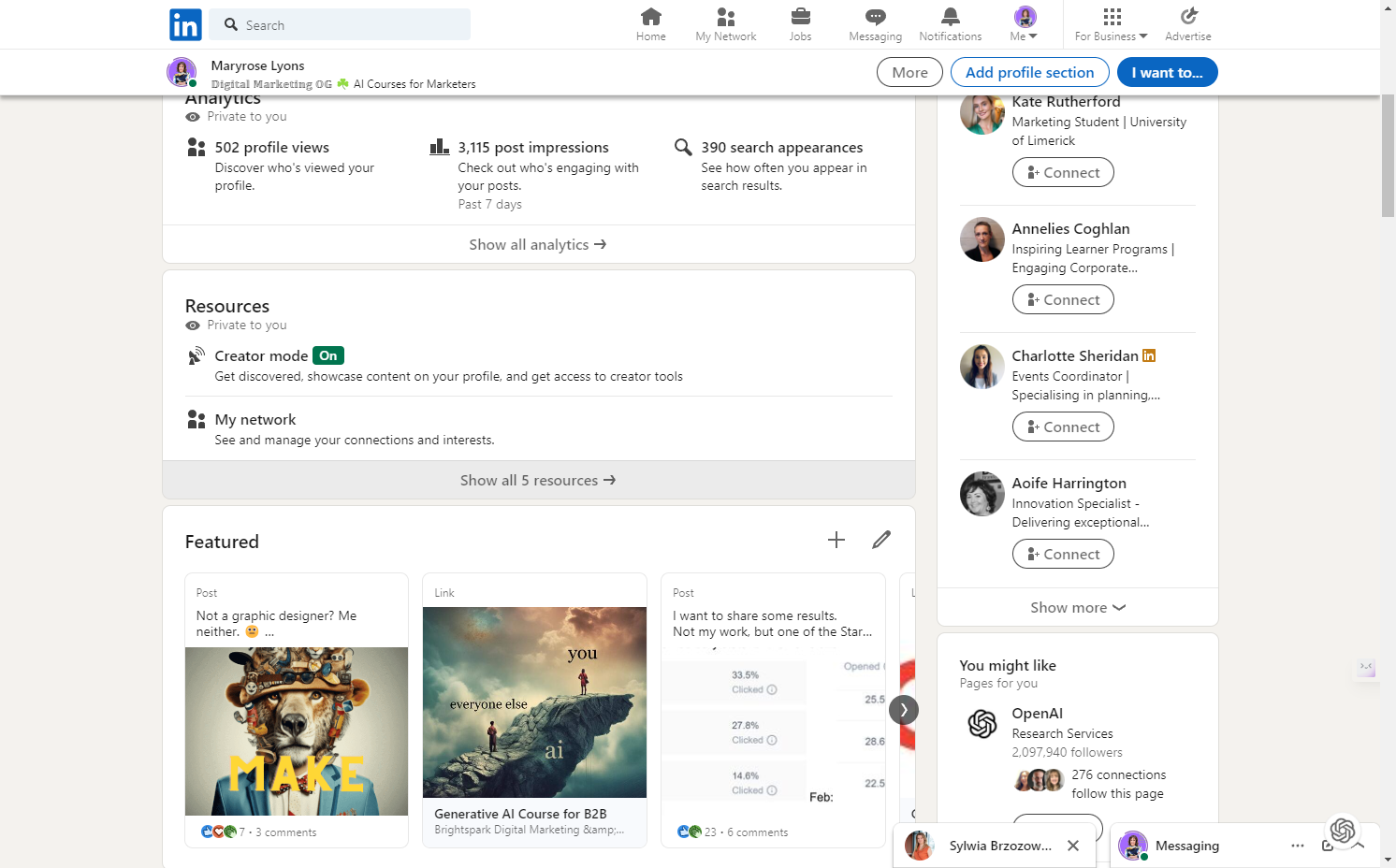Open the Generative AI Course for B2B link

pos(534,710)
